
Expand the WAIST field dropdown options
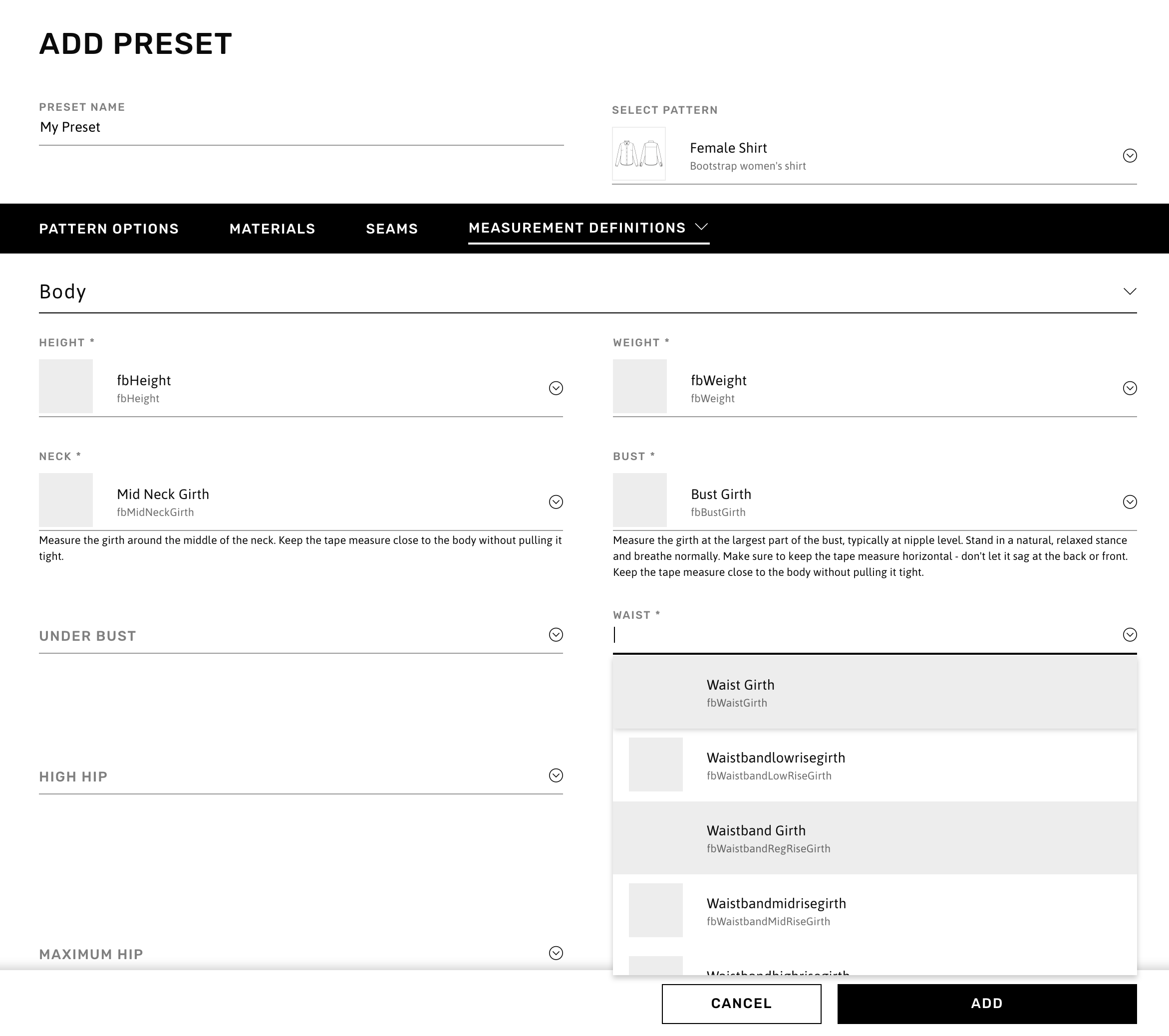click(1129, 634)
